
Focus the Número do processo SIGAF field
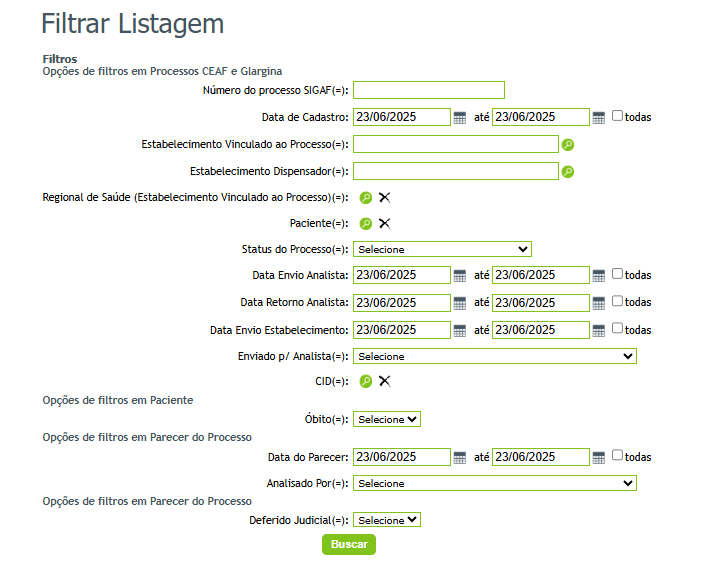click(x=429, y=91)
